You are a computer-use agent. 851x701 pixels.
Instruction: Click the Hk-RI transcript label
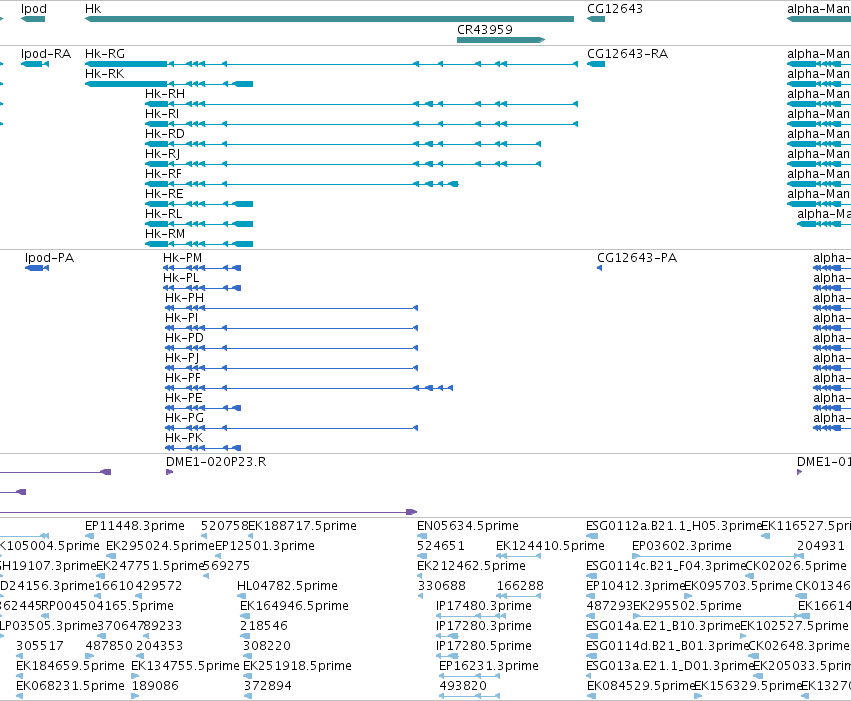(x=162, y=114)
